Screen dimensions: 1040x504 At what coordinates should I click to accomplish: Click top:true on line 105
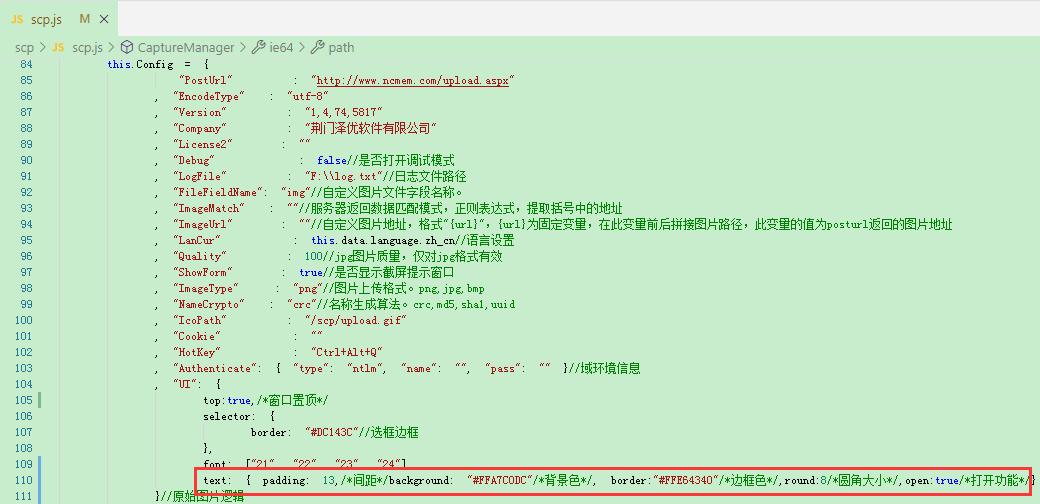(x=227, y=400)
